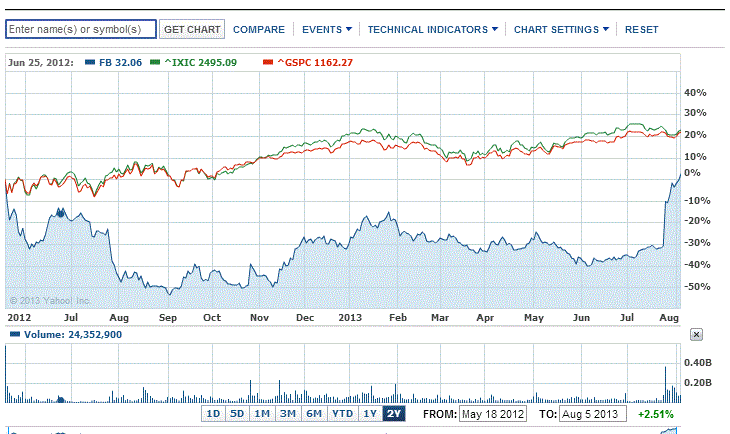This screenshot has width=730, height=434.
Task: Open the CHART SETTINGS dropdown
Action: click(561, 30)
